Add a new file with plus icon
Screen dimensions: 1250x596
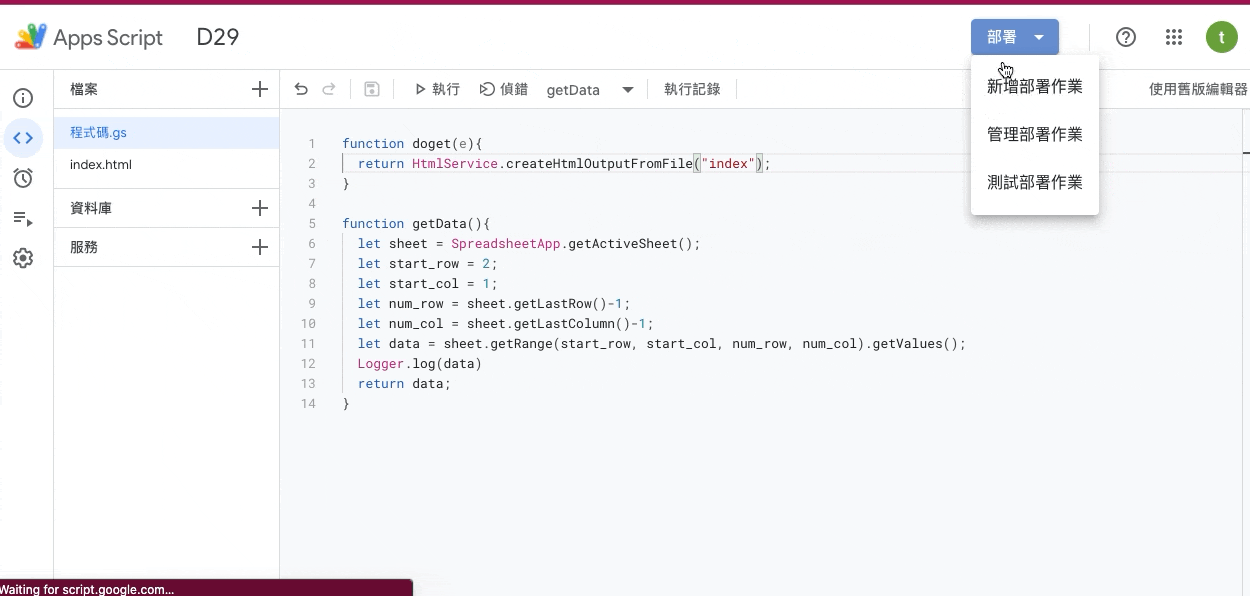[x=260, y=89]
